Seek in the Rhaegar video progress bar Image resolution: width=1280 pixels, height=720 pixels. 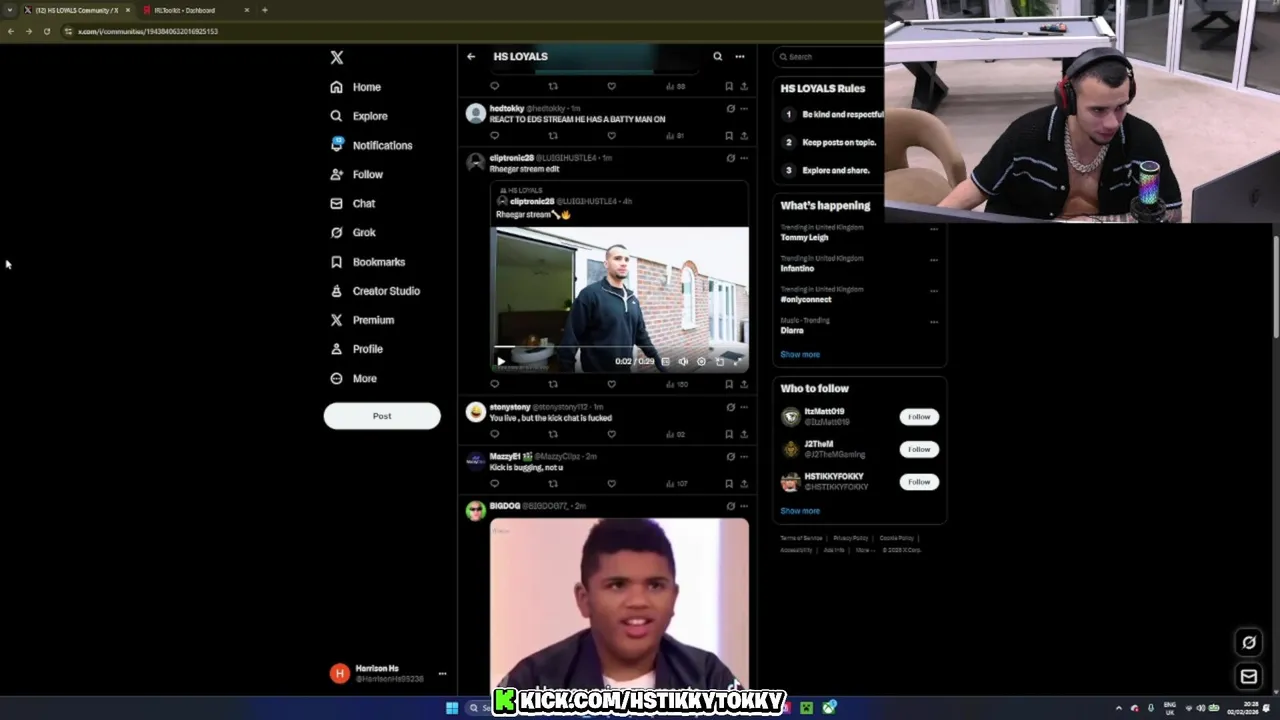pos(619,349)
